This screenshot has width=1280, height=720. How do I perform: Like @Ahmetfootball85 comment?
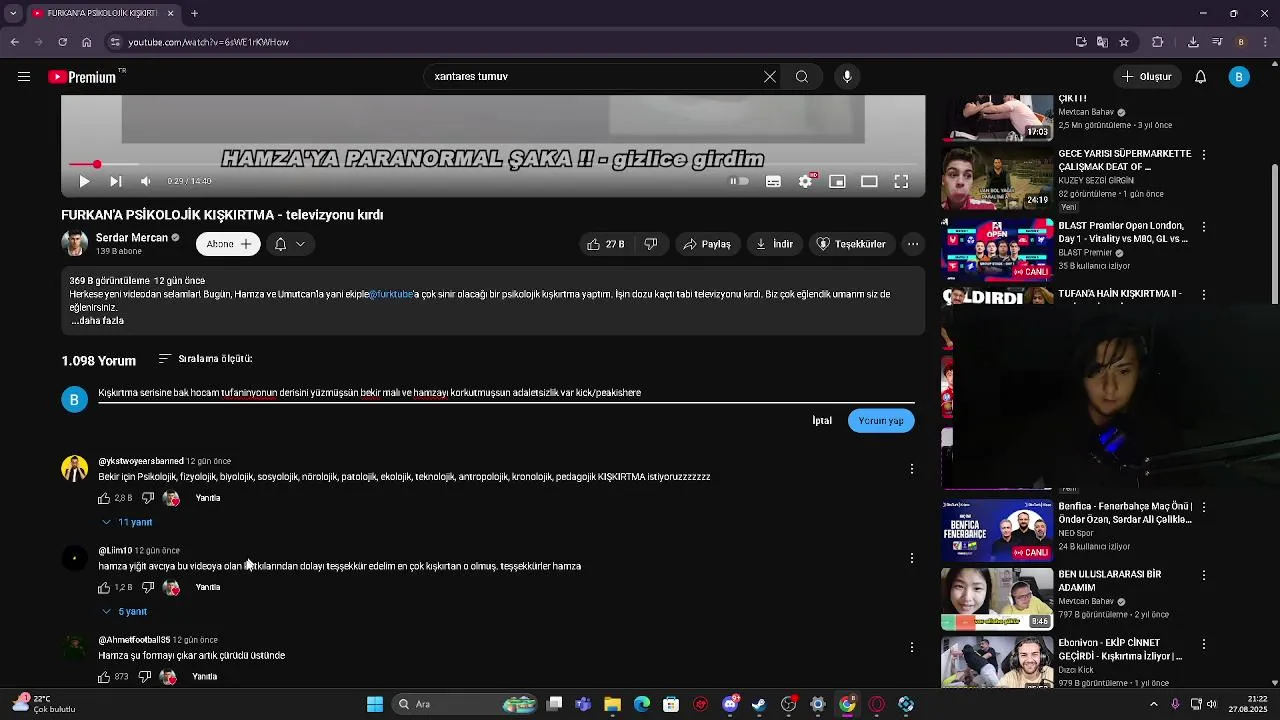coord(104,677)
